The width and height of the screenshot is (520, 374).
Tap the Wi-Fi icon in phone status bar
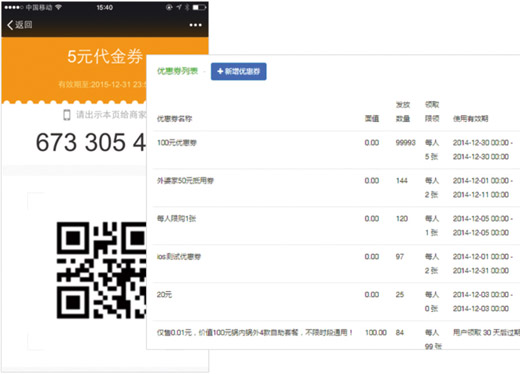(59, 7)
